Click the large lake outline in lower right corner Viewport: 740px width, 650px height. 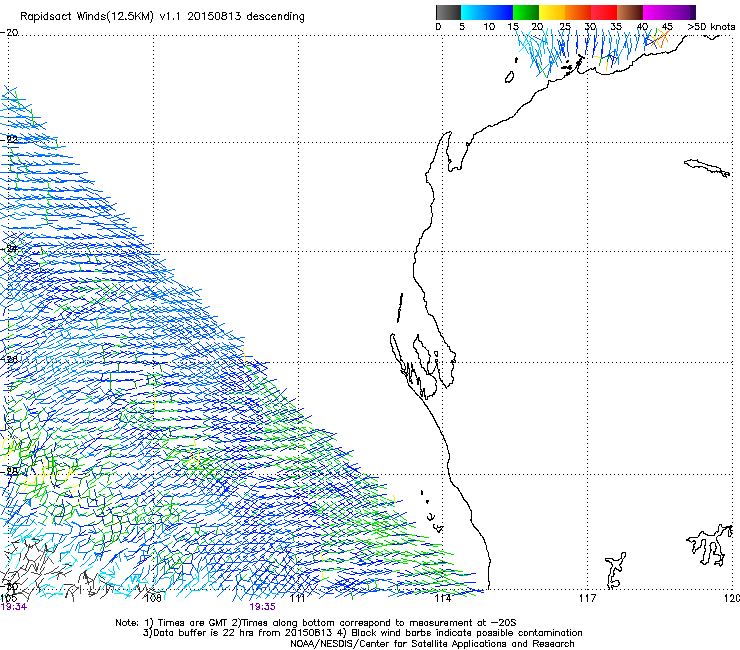pos(710,545)
